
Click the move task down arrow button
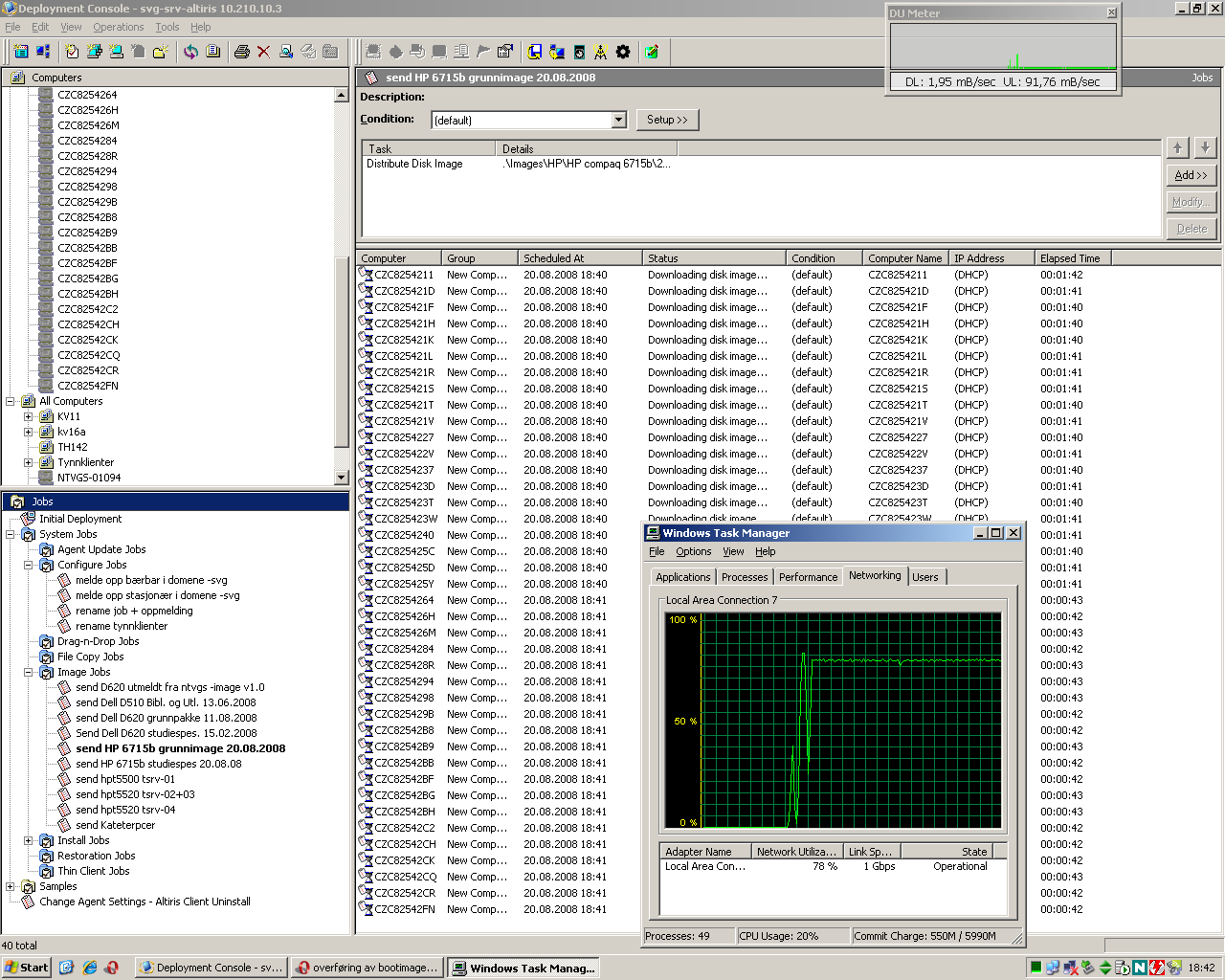click(x=1205, y=147)
